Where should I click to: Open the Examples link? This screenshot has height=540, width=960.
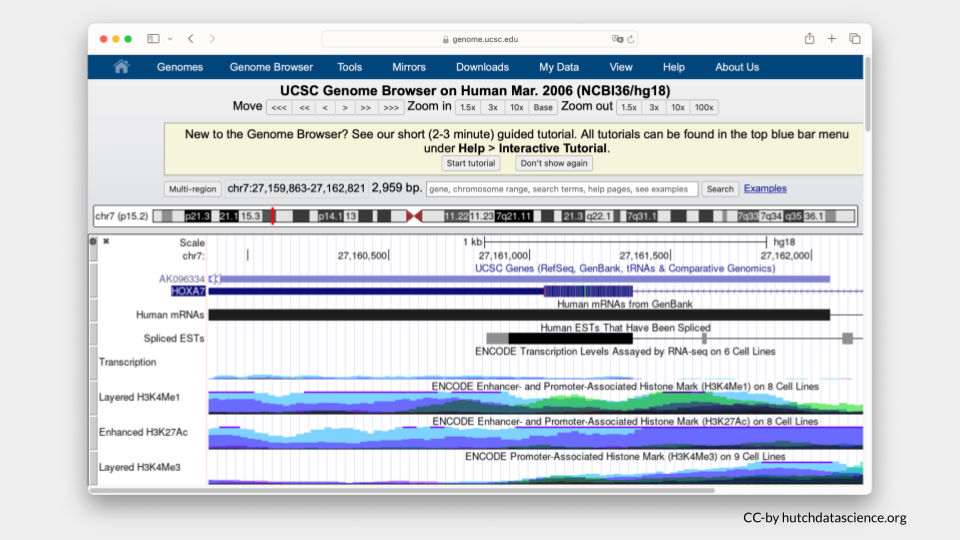tap(765, 189)
